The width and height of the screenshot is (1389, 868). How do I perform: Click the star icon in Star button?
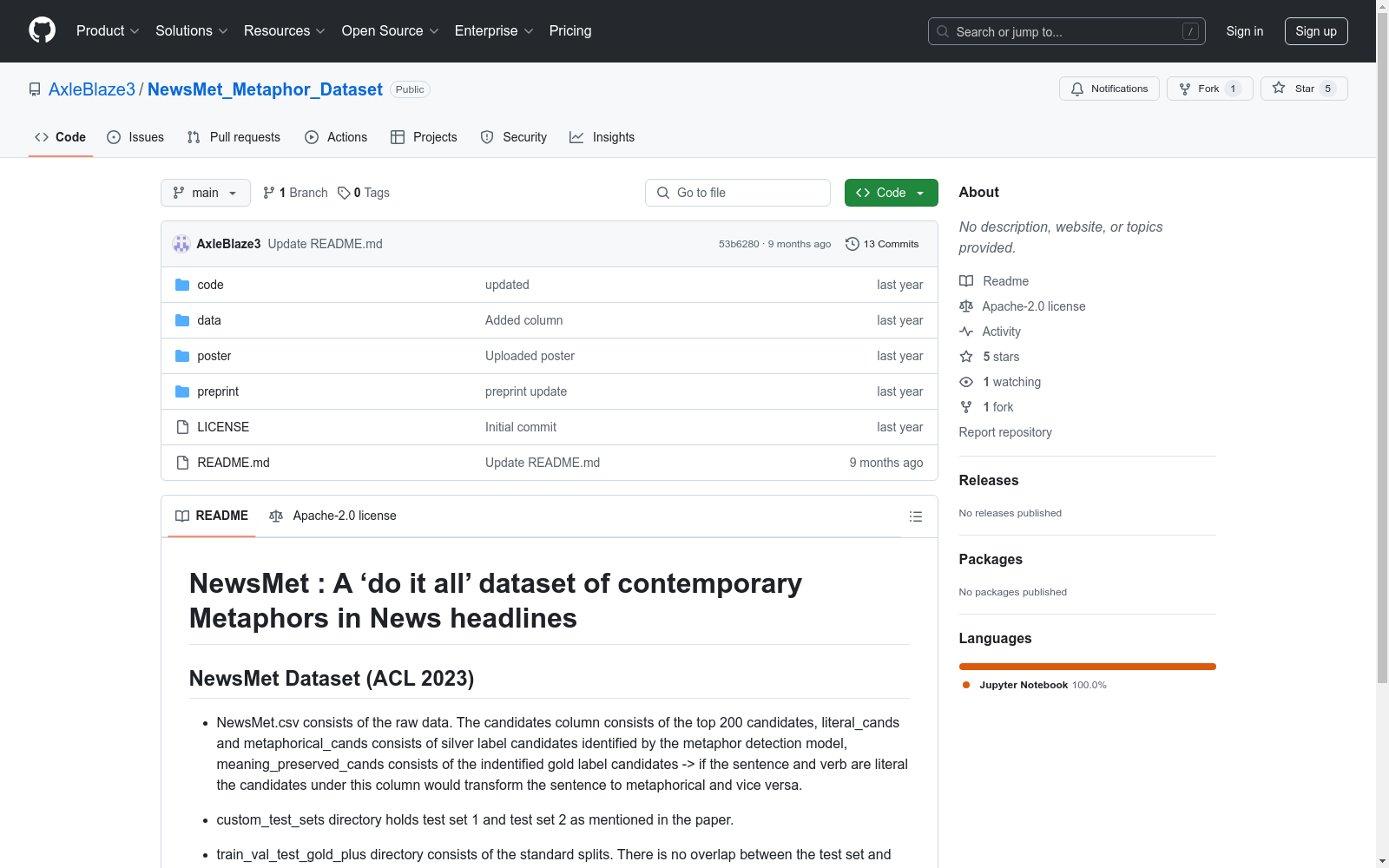[1279, 88]
